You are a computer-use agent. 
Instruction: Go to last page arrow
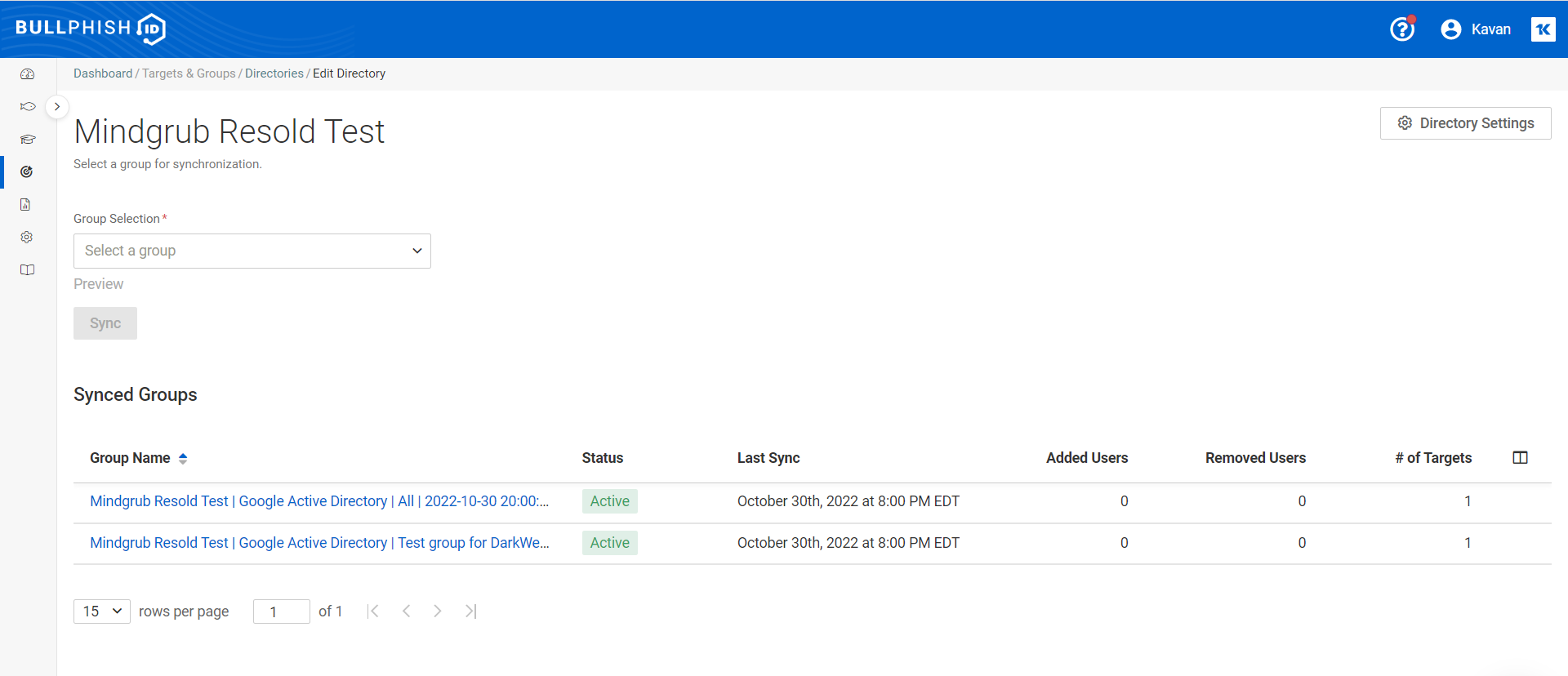point(470,612)
